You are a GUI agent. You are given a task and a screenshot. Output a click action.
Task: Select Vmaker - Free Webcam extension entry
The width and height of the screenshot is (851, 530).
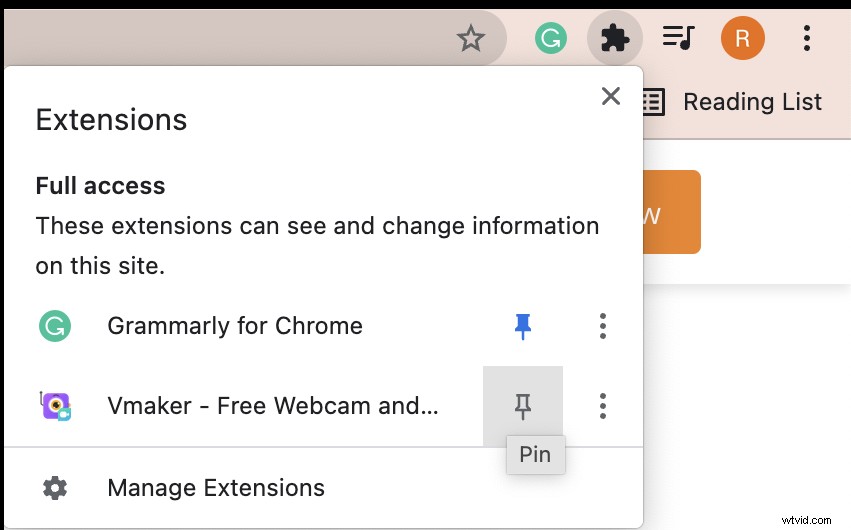[x=272, y=406]
